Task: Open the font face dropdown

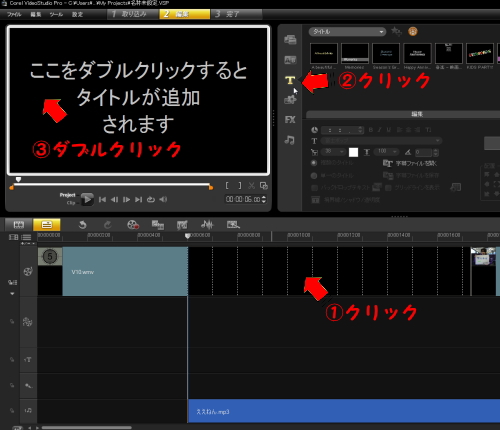Action: [x=382, y=141]
